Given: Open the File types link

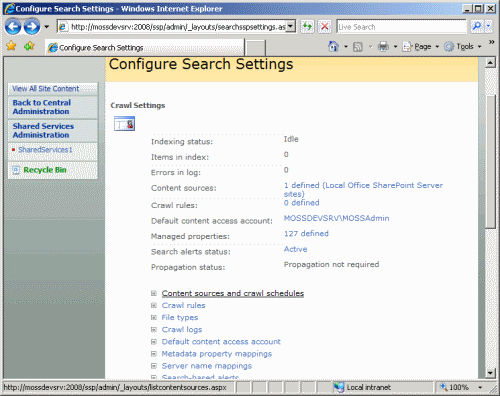Looking at the screenshot, I should [x=180, y=317].
